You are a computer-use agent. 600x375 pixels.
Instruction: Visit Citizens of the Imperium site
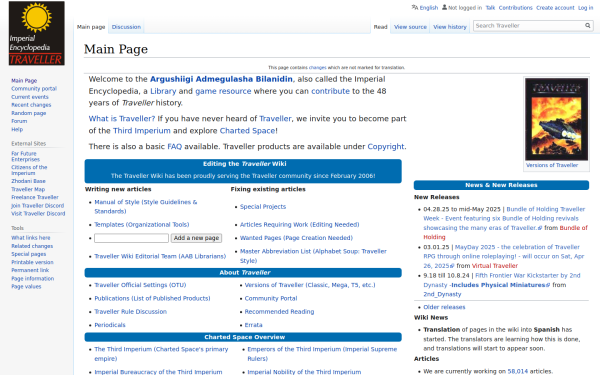click(x=29, y=170)
